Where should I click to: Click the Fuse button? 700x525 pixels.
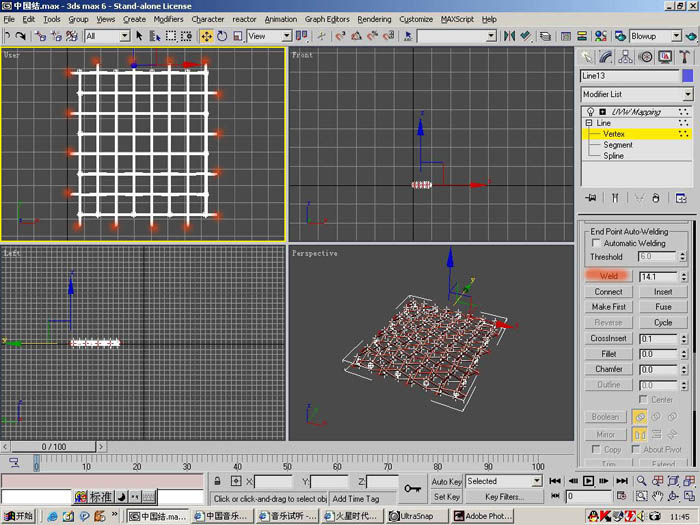pyautogui.click(x=663, y=307)
